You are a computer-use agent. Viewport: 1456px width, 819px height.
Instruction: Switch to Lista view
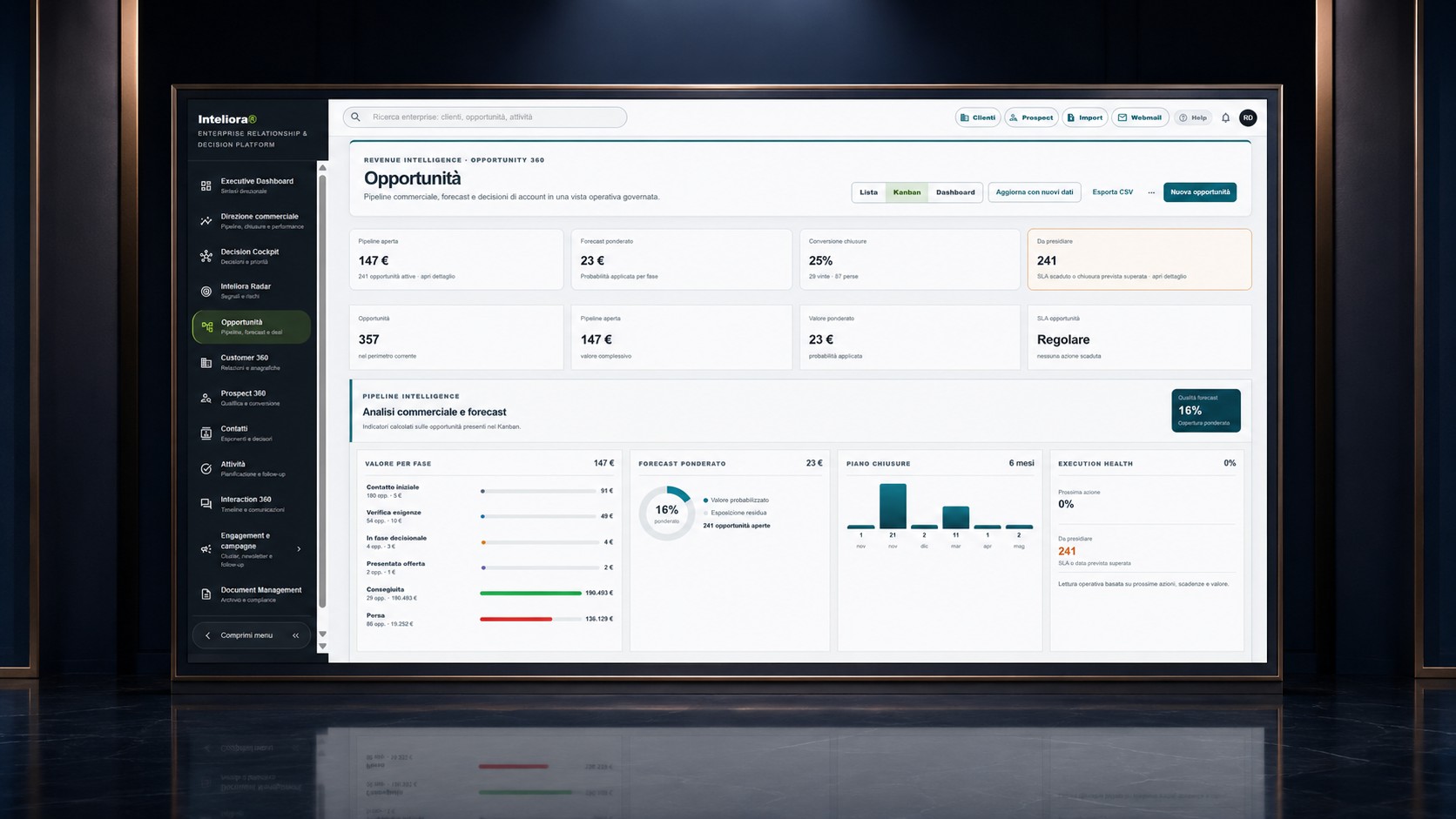click(869, 192)
